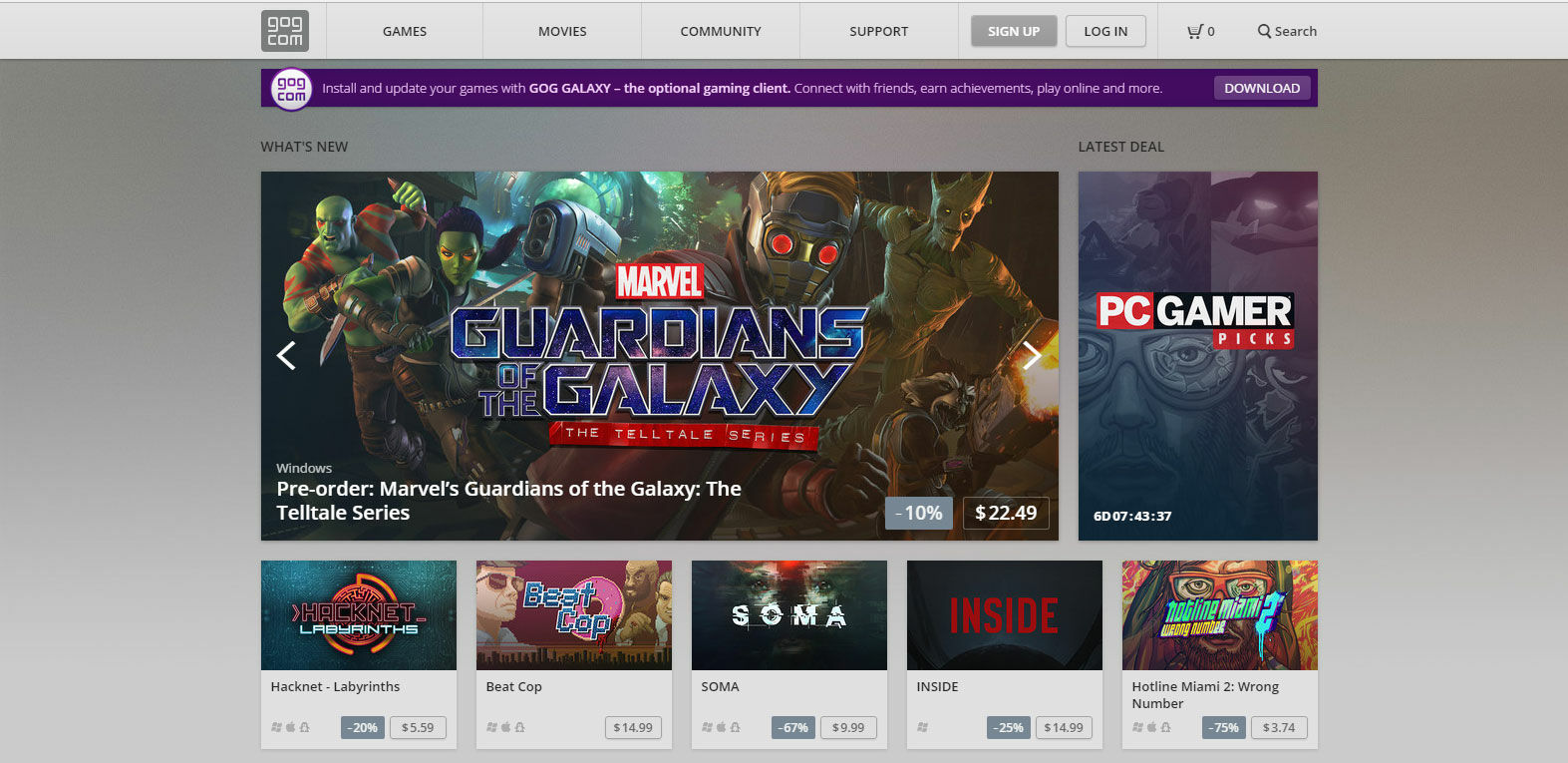Screen dimensions: 1568x763
Task: Click deal countdown 6D 07:43:37
Action: (1132, 516)
